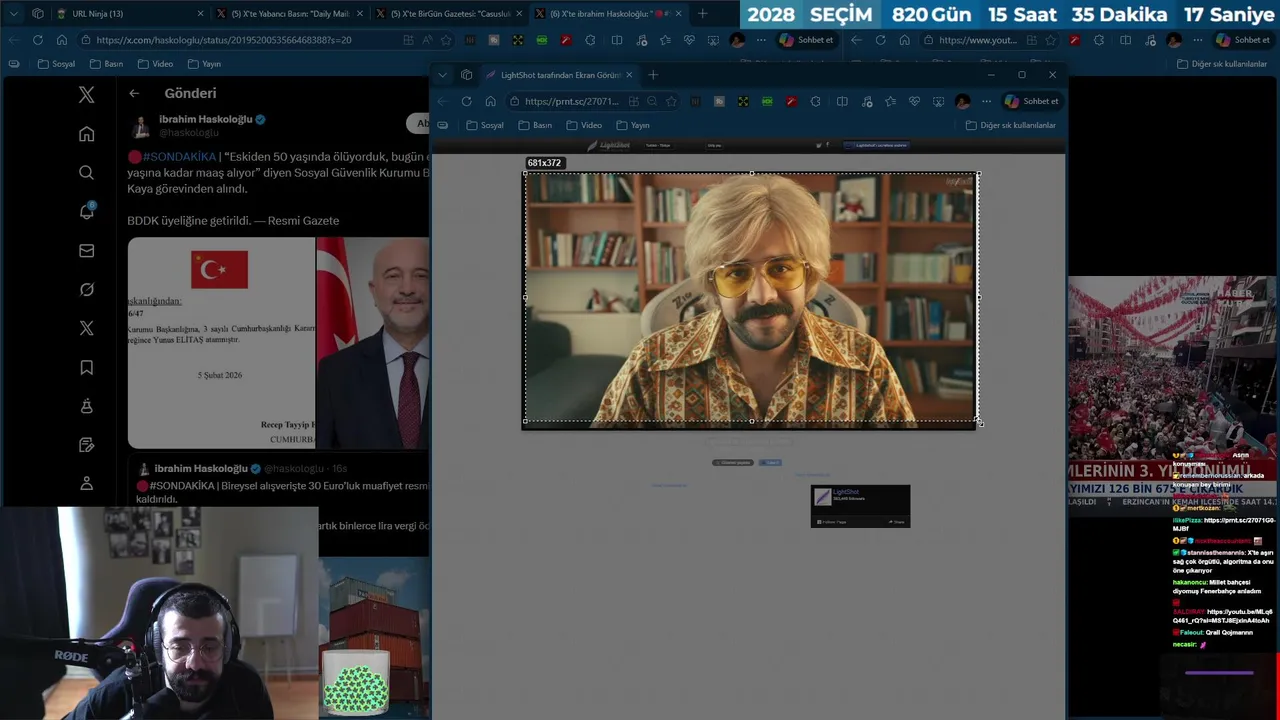Click green extension icon in LightShot window toolbar

(x=767, y=101)
